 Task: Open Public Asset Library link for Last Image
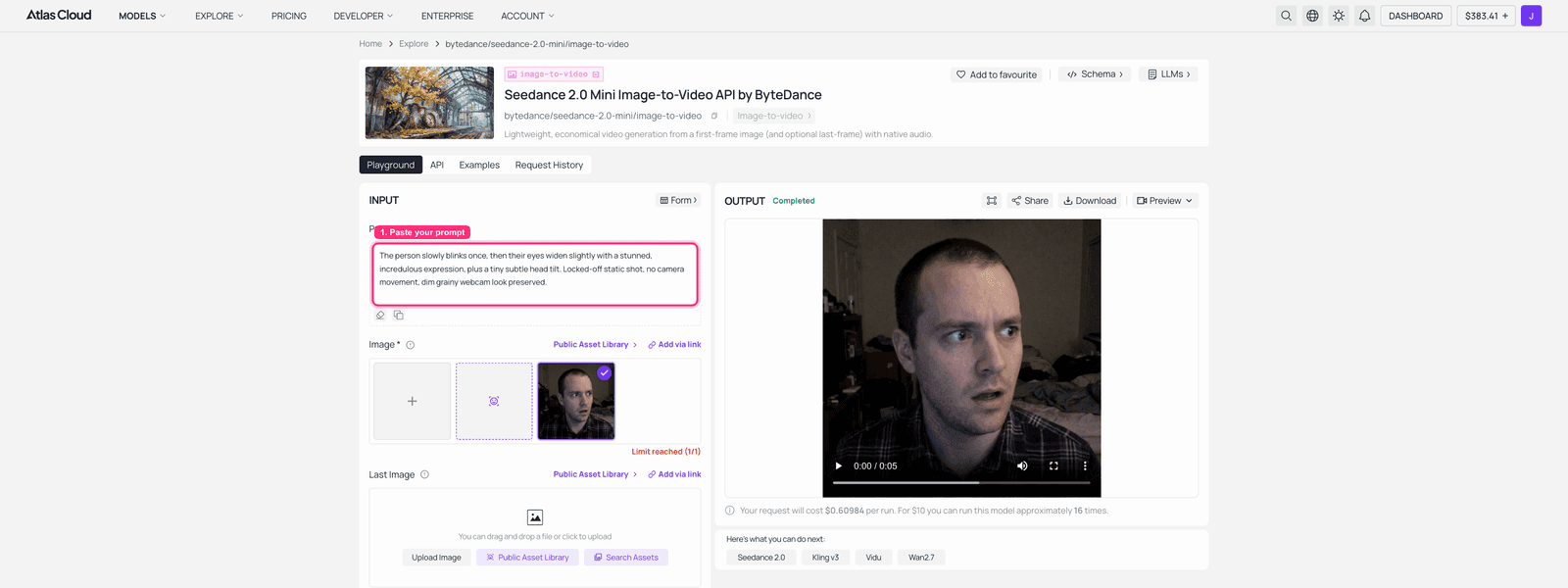tap(595, 474)
